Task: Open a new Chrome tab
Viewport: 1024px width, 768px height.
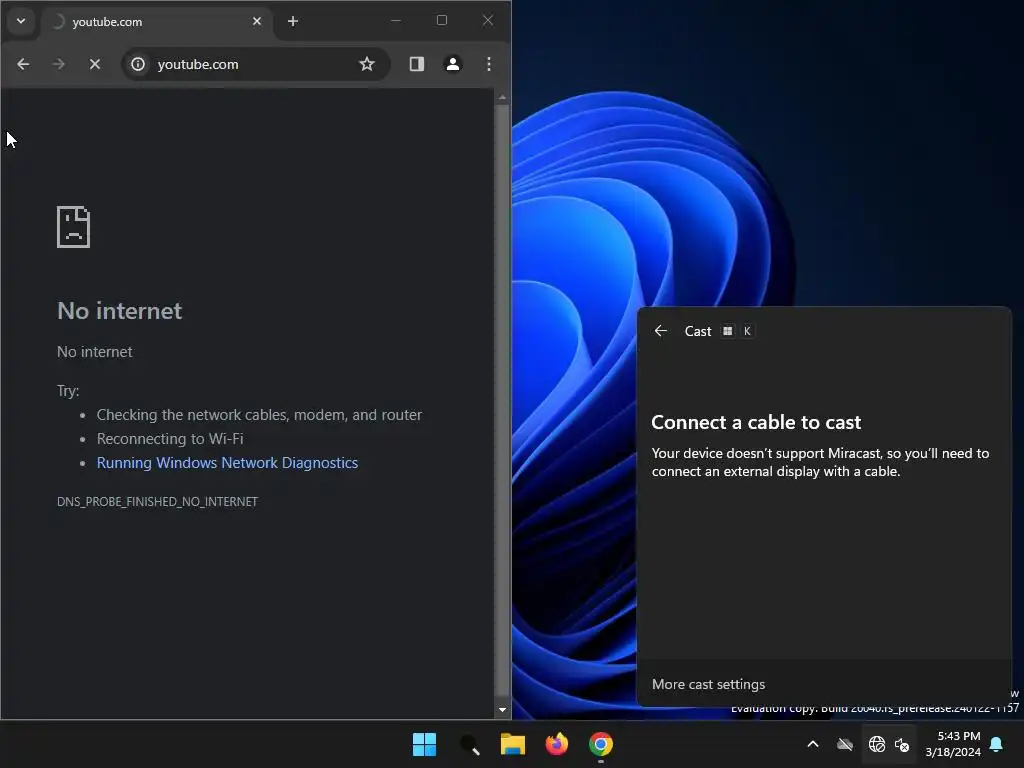Action: point(293,22)
